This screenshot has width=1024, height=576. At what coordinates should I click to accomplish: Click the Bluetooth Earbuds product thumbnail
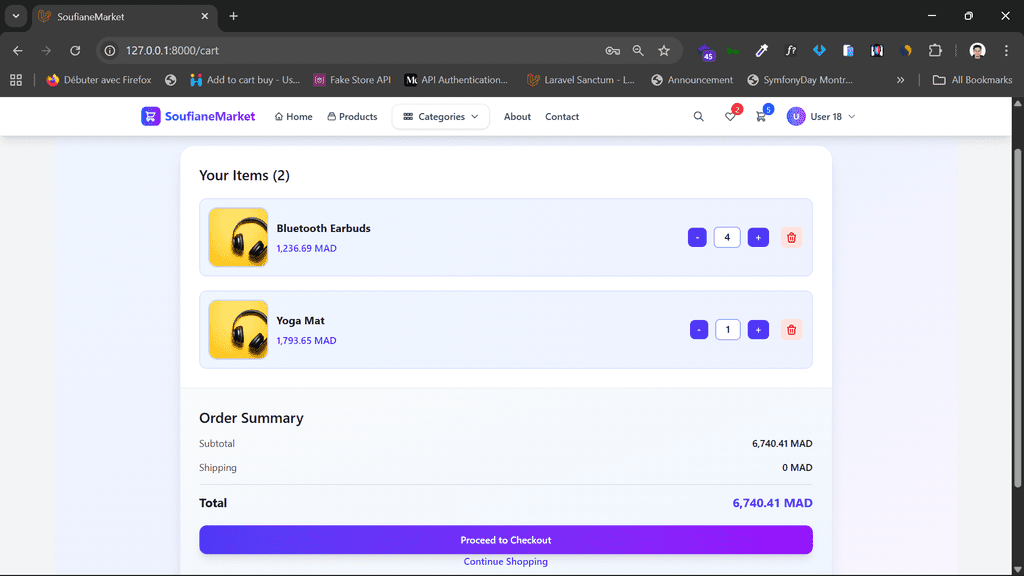pos(238,237)
